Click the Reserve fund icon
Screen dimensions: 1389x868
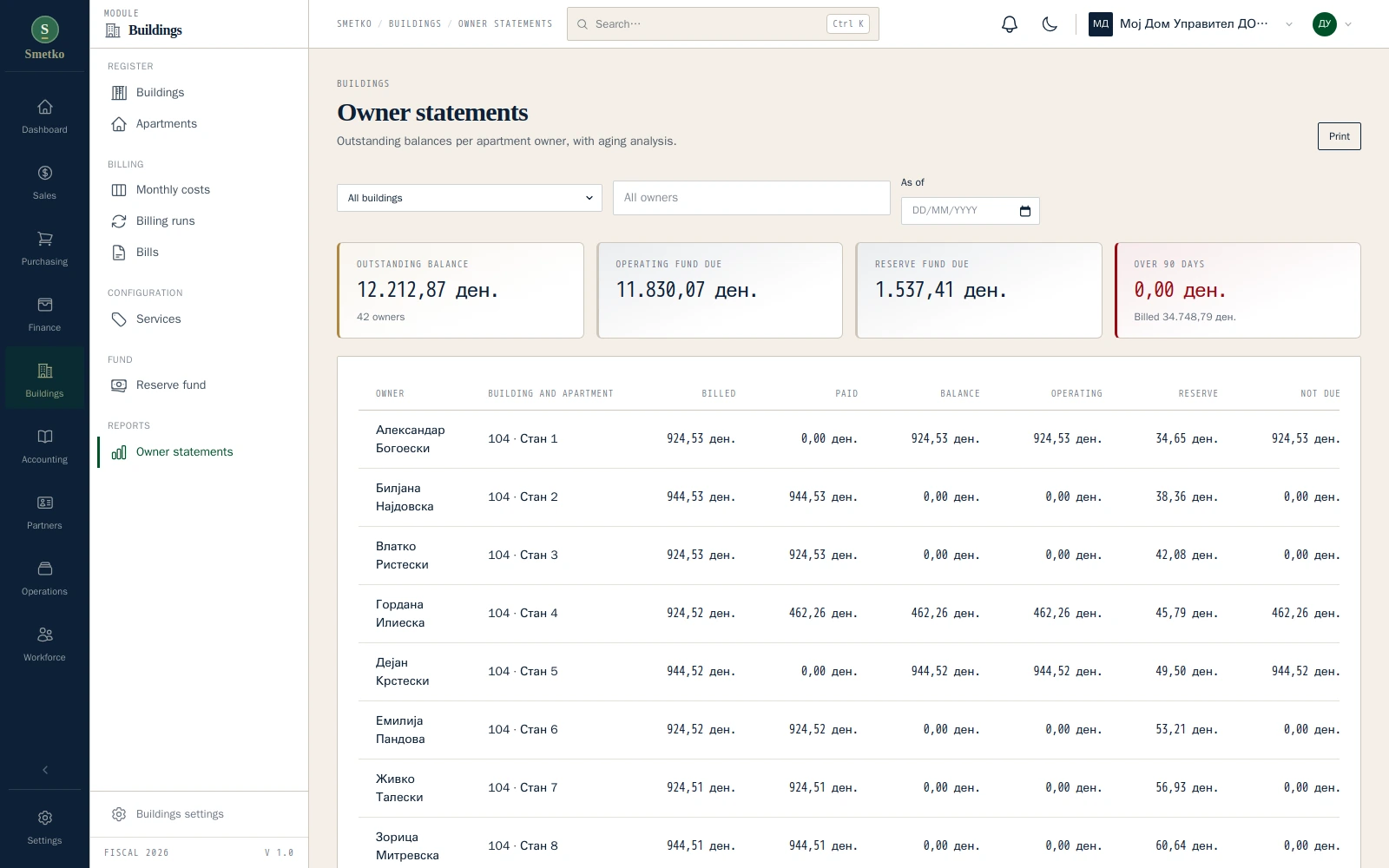click(119, 385)
